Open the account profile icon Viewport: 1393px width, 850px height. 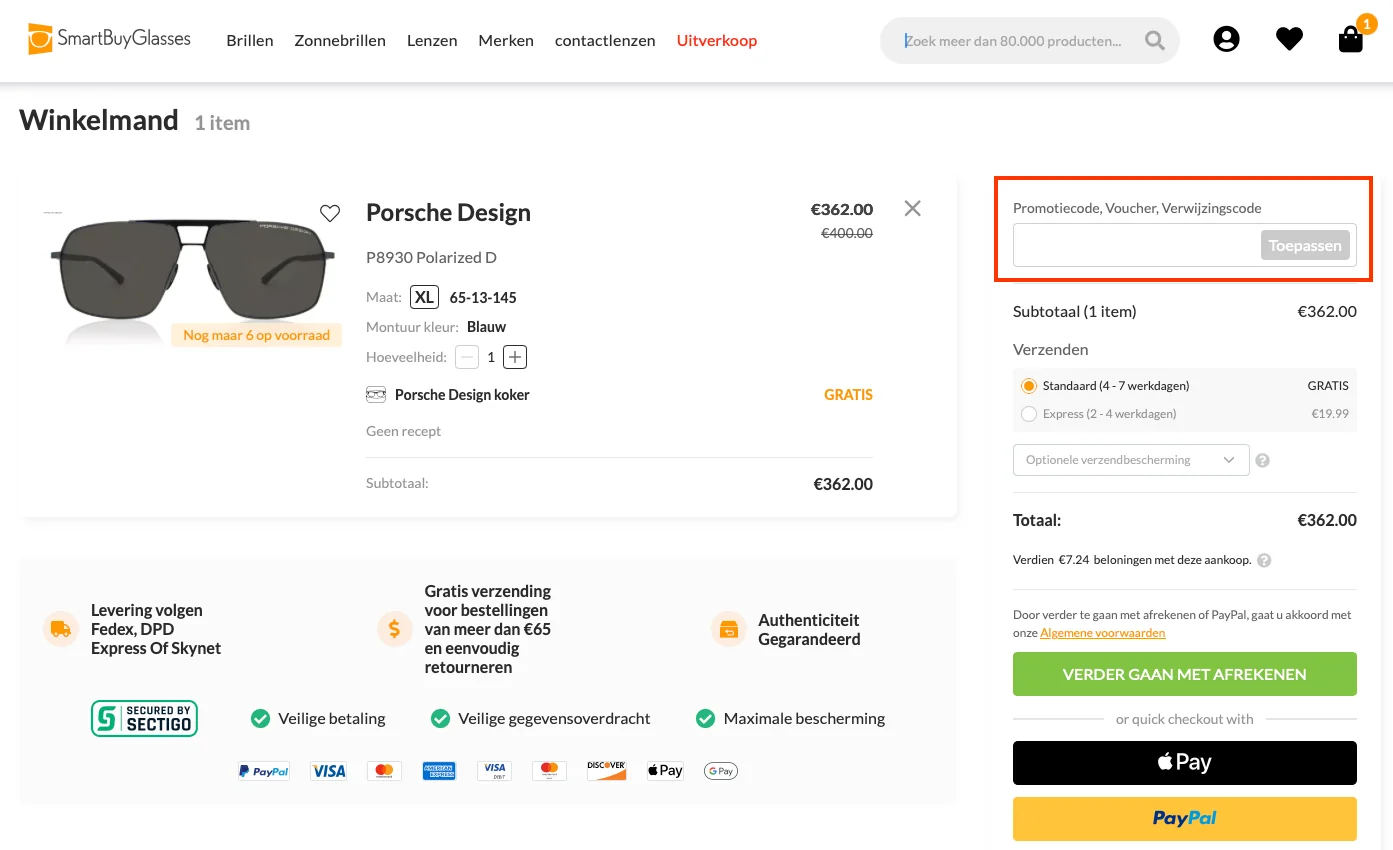point(1226,38)
